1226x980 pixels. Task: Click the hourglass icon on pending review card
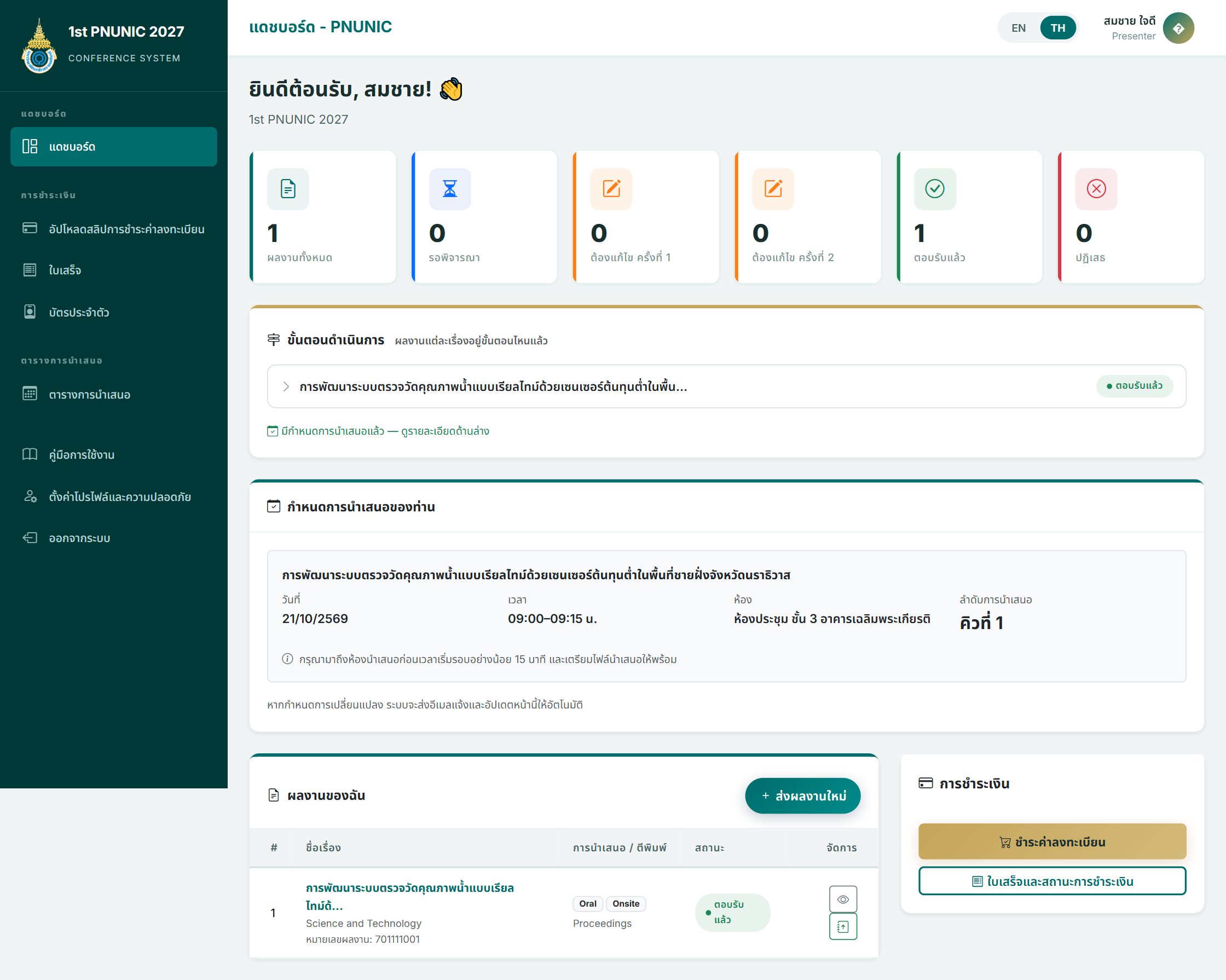click(x=450, y=189)
